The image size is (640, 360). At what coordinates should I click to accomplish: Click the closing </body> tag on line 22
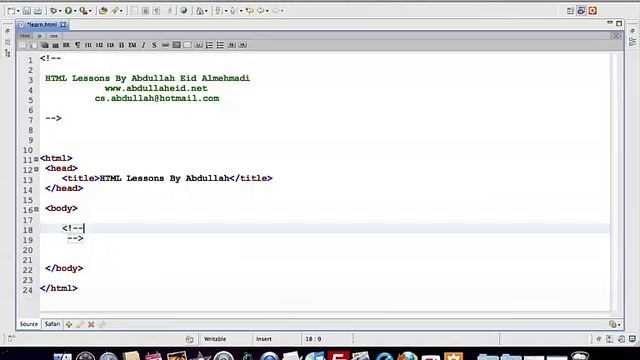pyautogui.click(x=64, y=269)
